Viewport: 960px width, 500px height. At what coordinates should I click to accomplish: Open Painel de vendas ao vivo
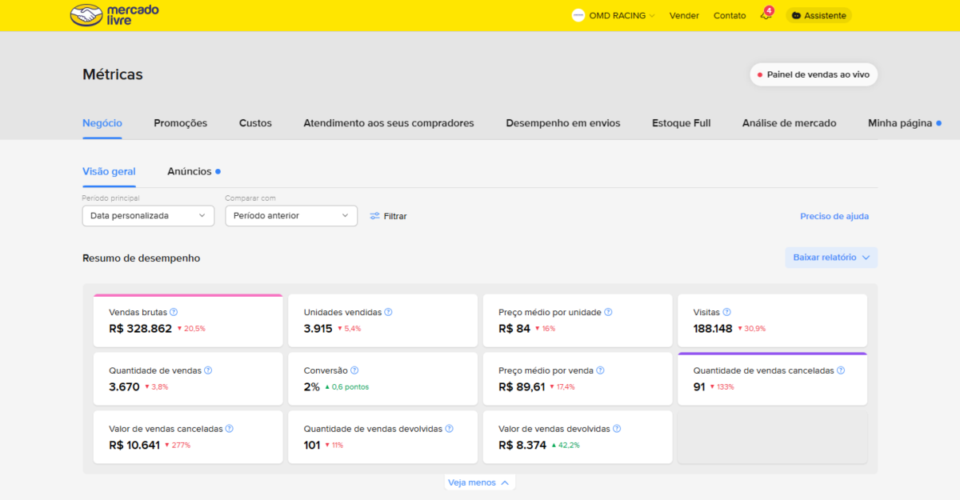click(814, 75)
